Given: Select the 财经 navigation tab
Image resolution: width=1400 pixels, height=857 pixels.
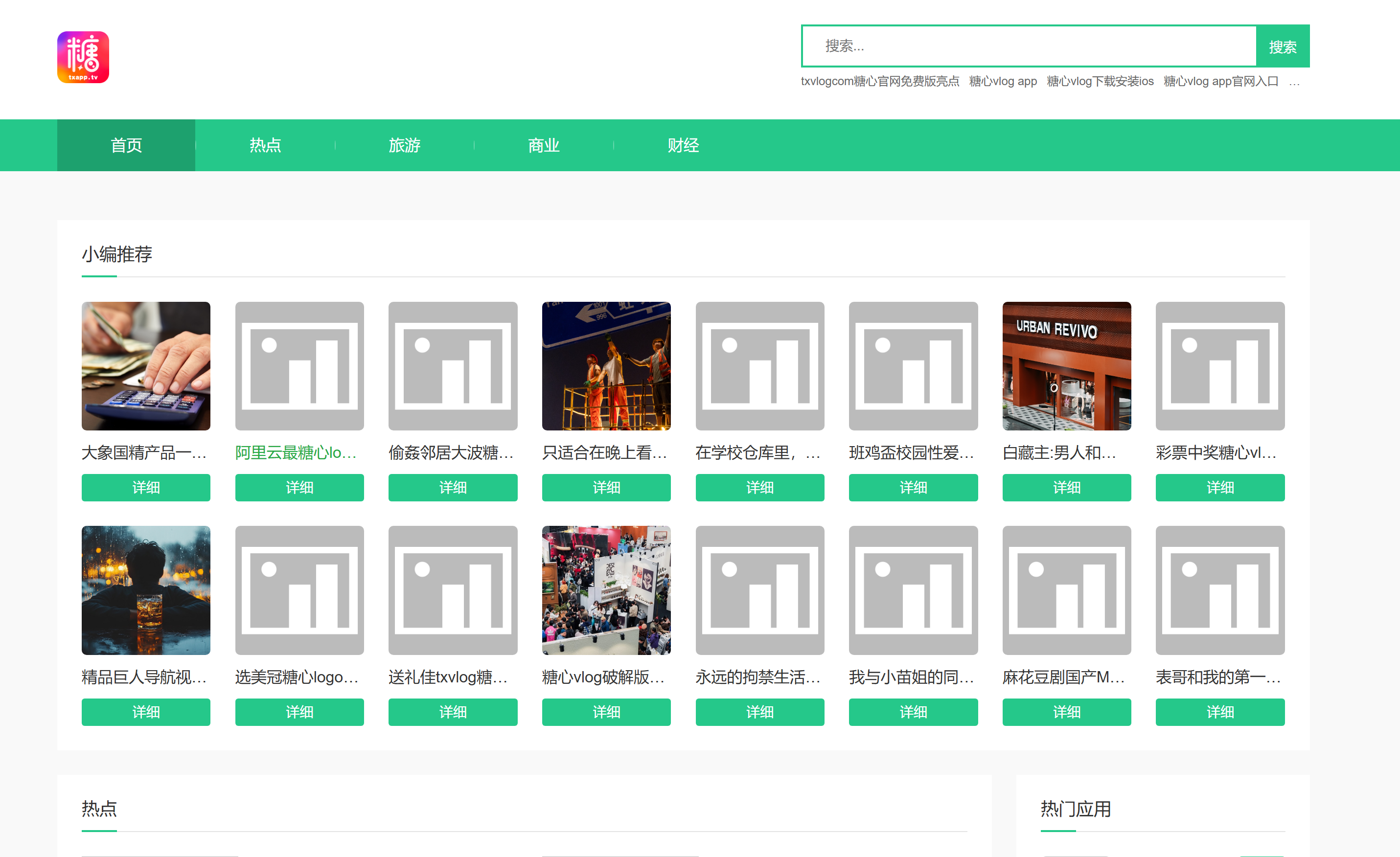Looking at the screenshot, I should point(683,145).
